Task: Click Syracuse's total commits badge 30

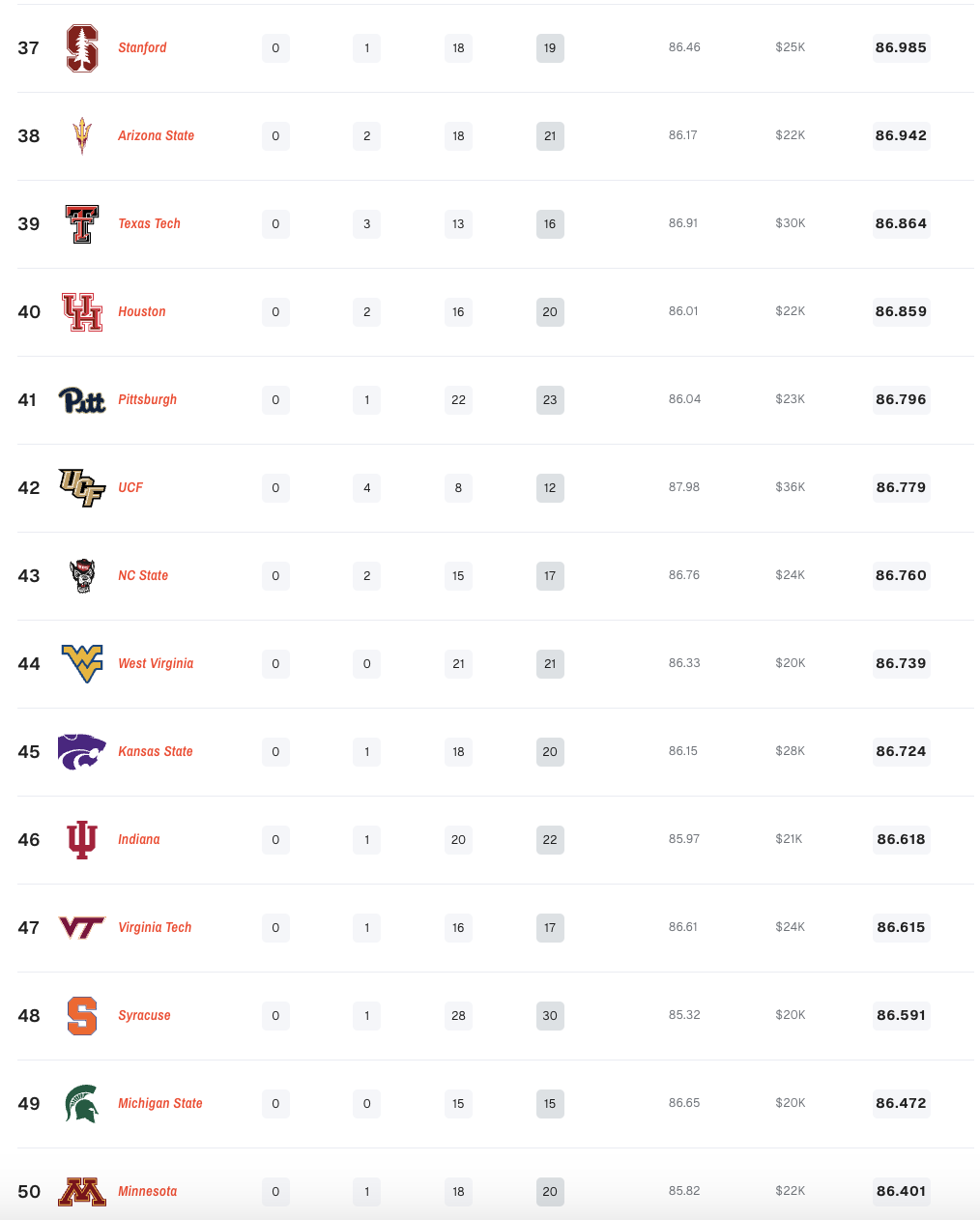Action: [x=550, y=1016]
